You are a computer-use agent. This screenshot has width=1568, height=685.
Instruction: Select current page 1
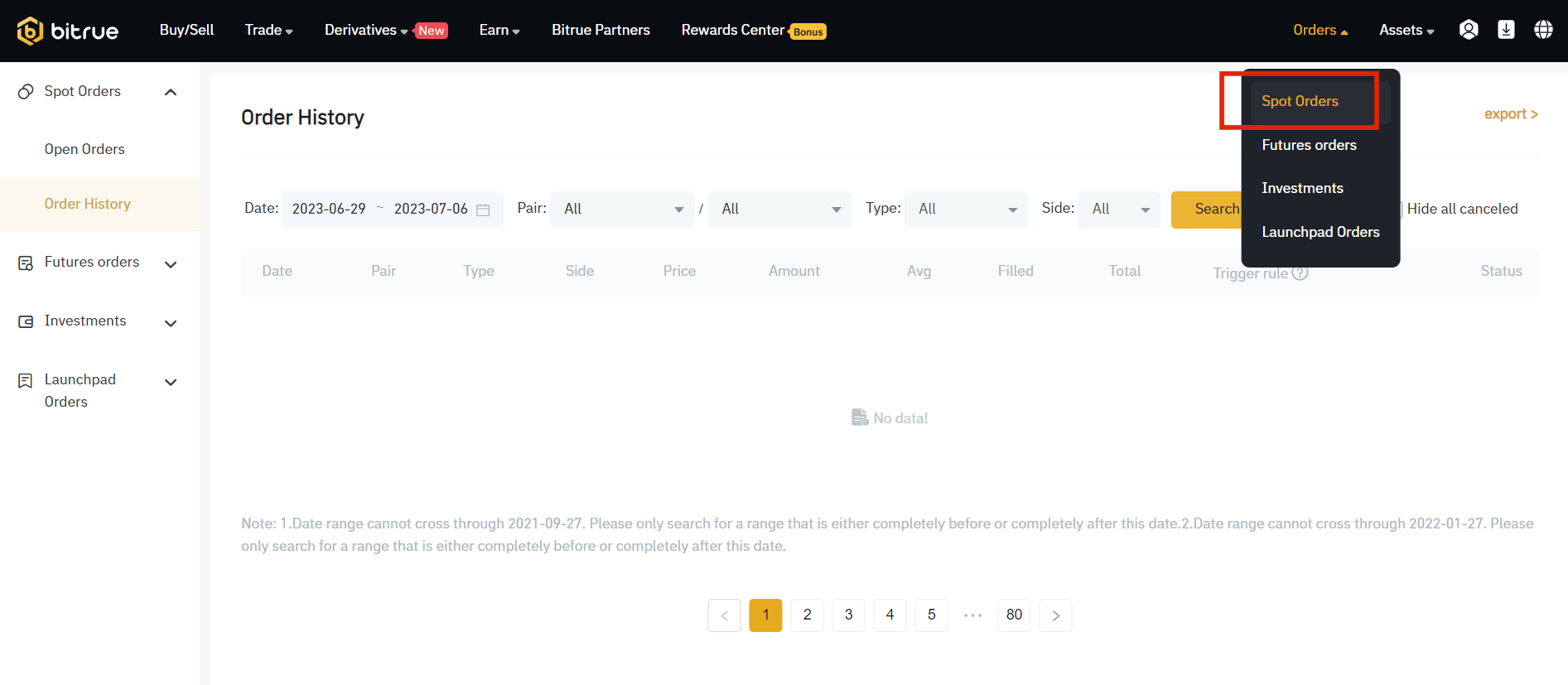765,615
